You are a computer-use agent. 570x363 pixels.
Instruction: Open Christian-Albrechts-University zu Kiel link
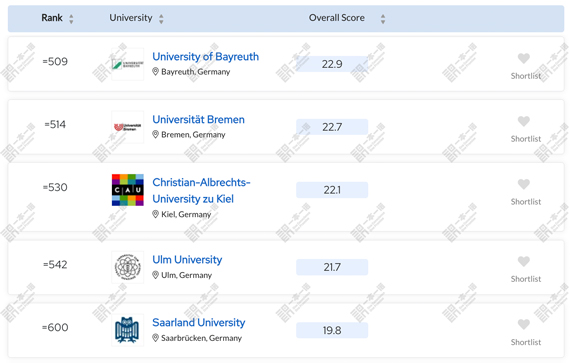tap(201, 190)
